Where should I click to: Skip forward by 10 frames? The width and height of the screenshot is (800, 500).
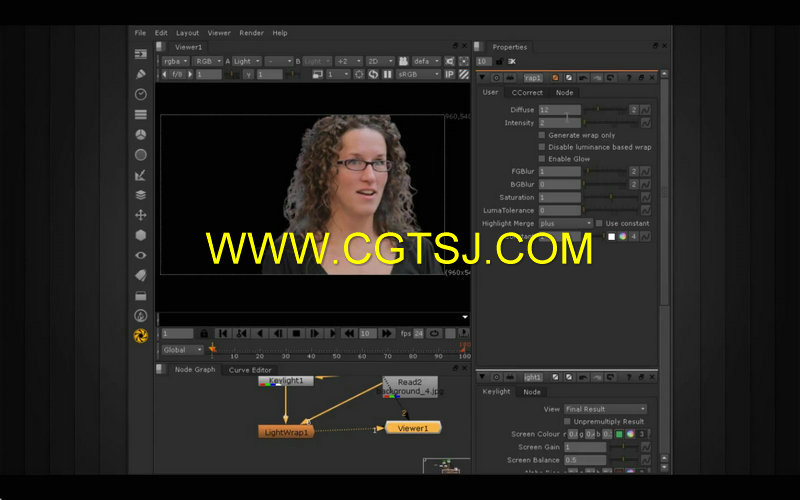tap(387, 334)
